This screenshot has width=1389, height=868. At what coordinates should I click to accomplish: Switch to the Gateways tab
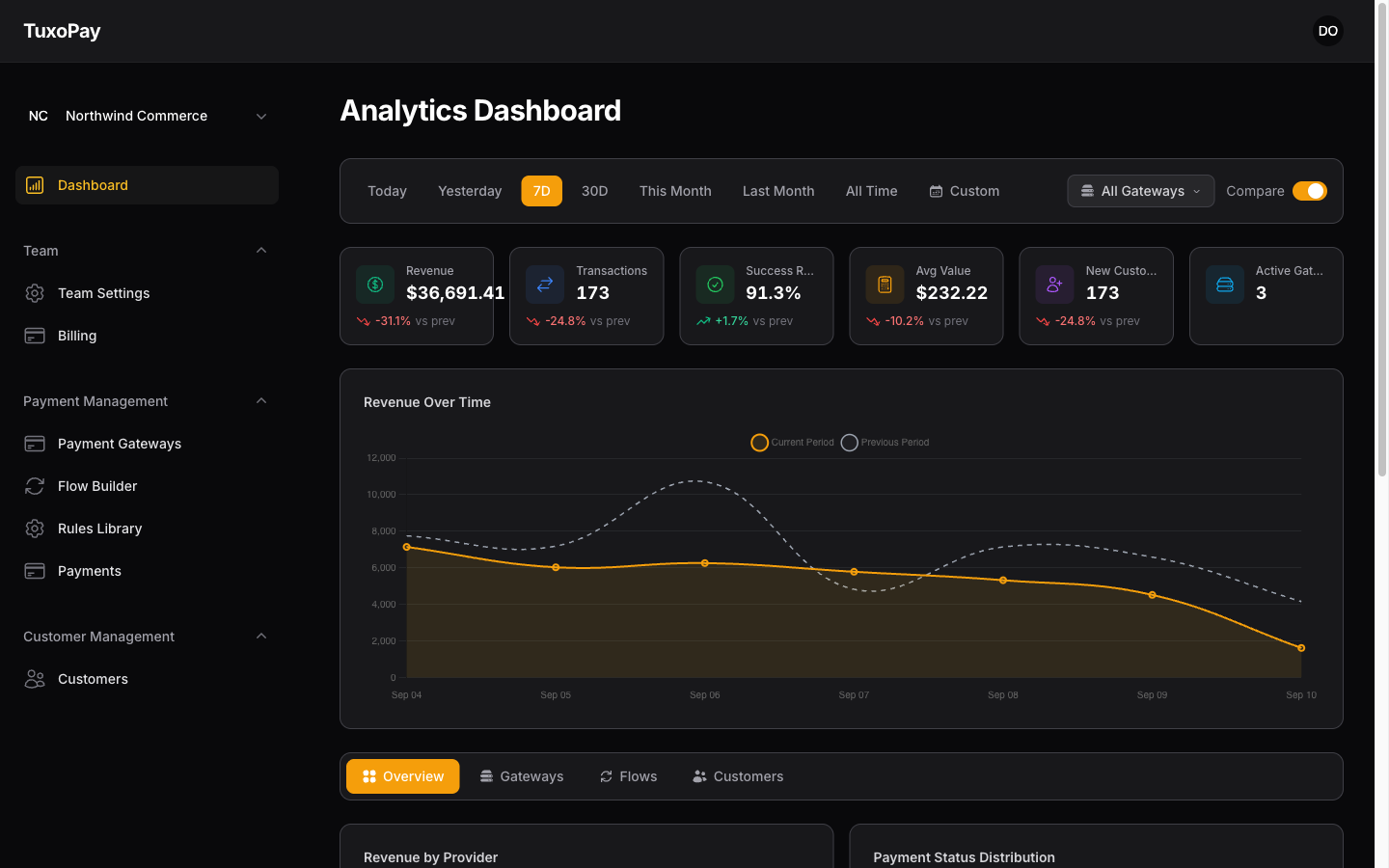pyautogui.click(x=522, y=776)
